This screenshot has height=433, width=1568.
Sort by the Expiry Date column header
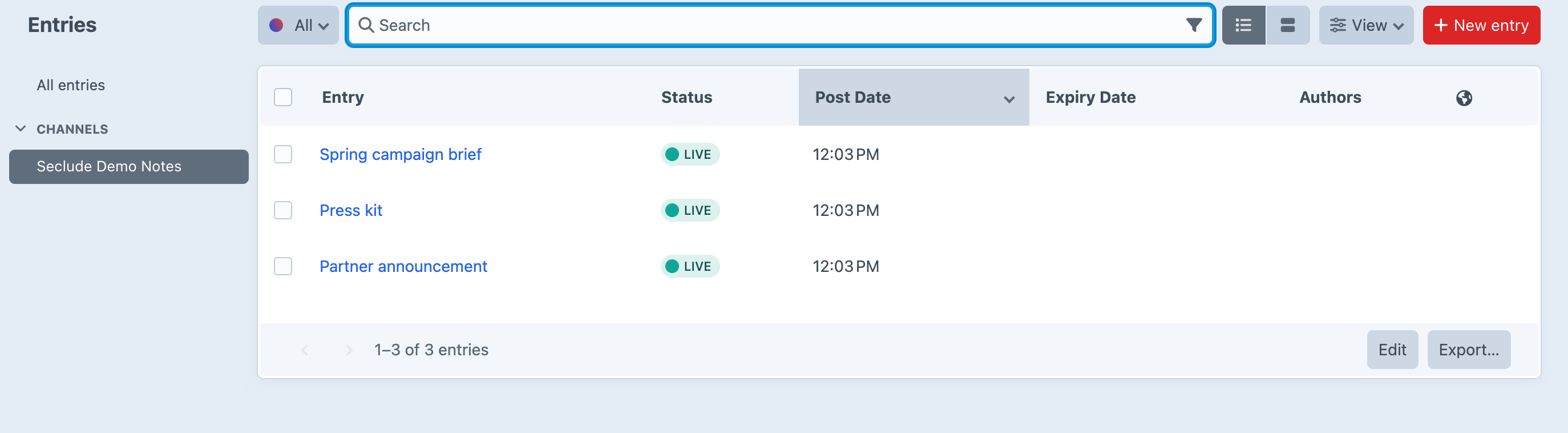(1090, 98)
